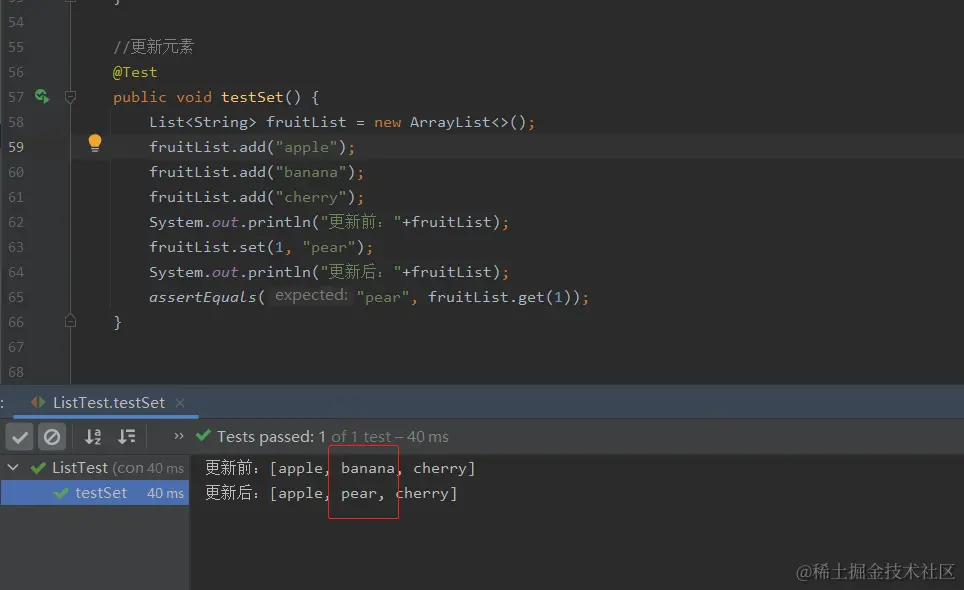This screenshot has height=590, width=964.
Task: Sort test results by duration
Action: click(127, 437)
